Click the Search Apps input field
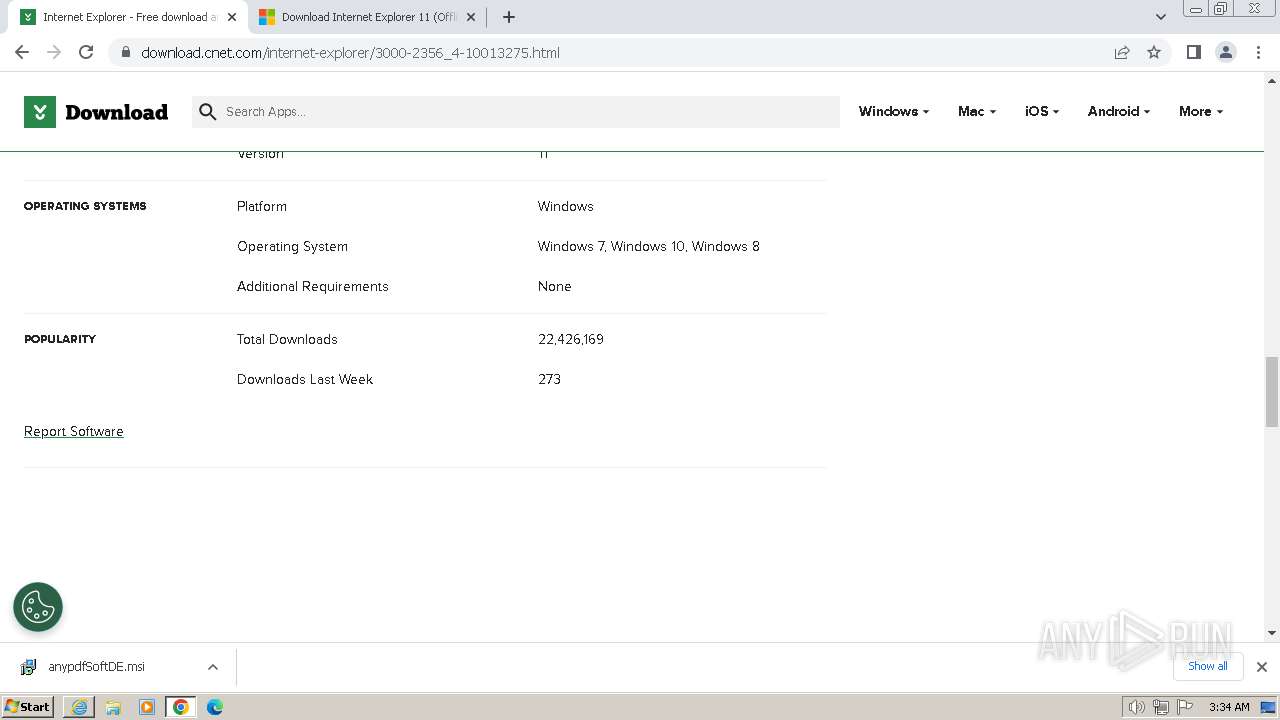This screenshot has height=720, width=1280. (x=516, y=112)
